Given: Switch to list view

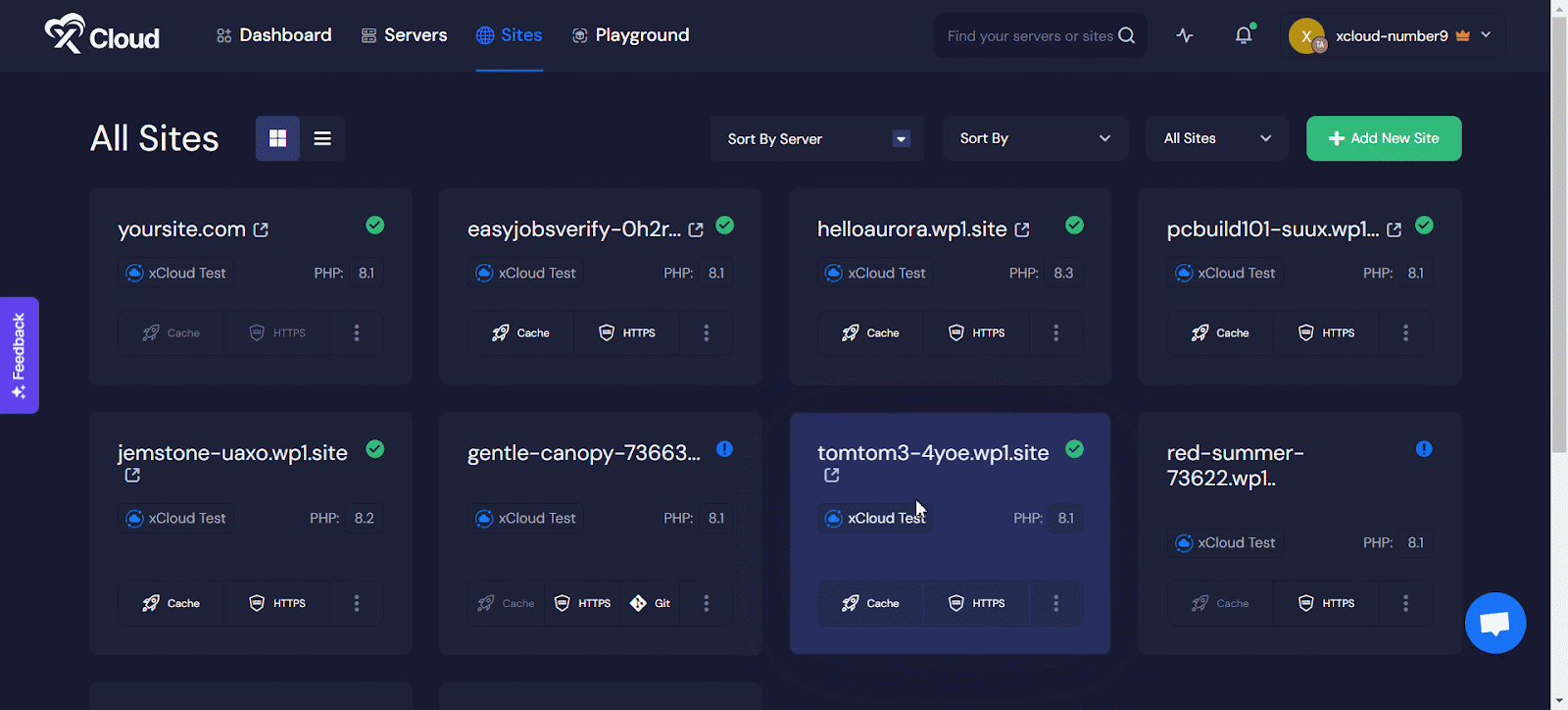Looking at the screenshot, I should click(322, 138).
